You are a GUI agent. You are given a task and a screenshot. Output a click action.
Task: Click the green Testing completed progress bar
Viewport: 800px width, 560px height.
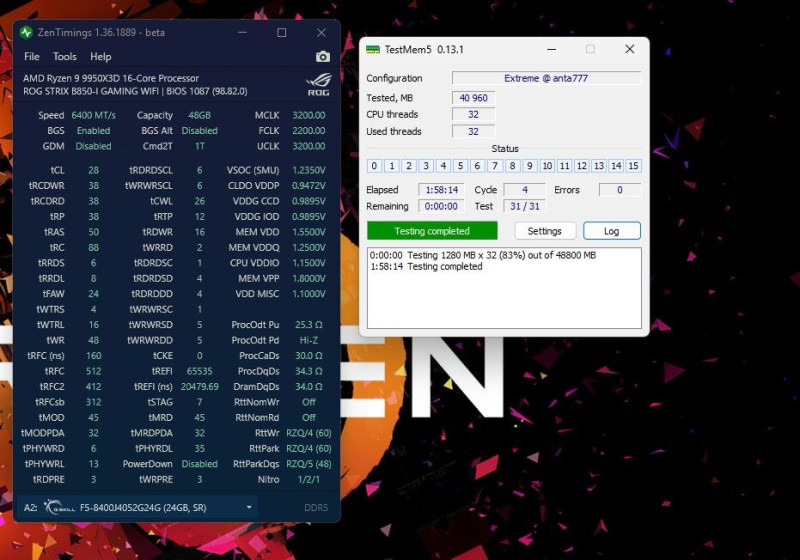(432, 231)
